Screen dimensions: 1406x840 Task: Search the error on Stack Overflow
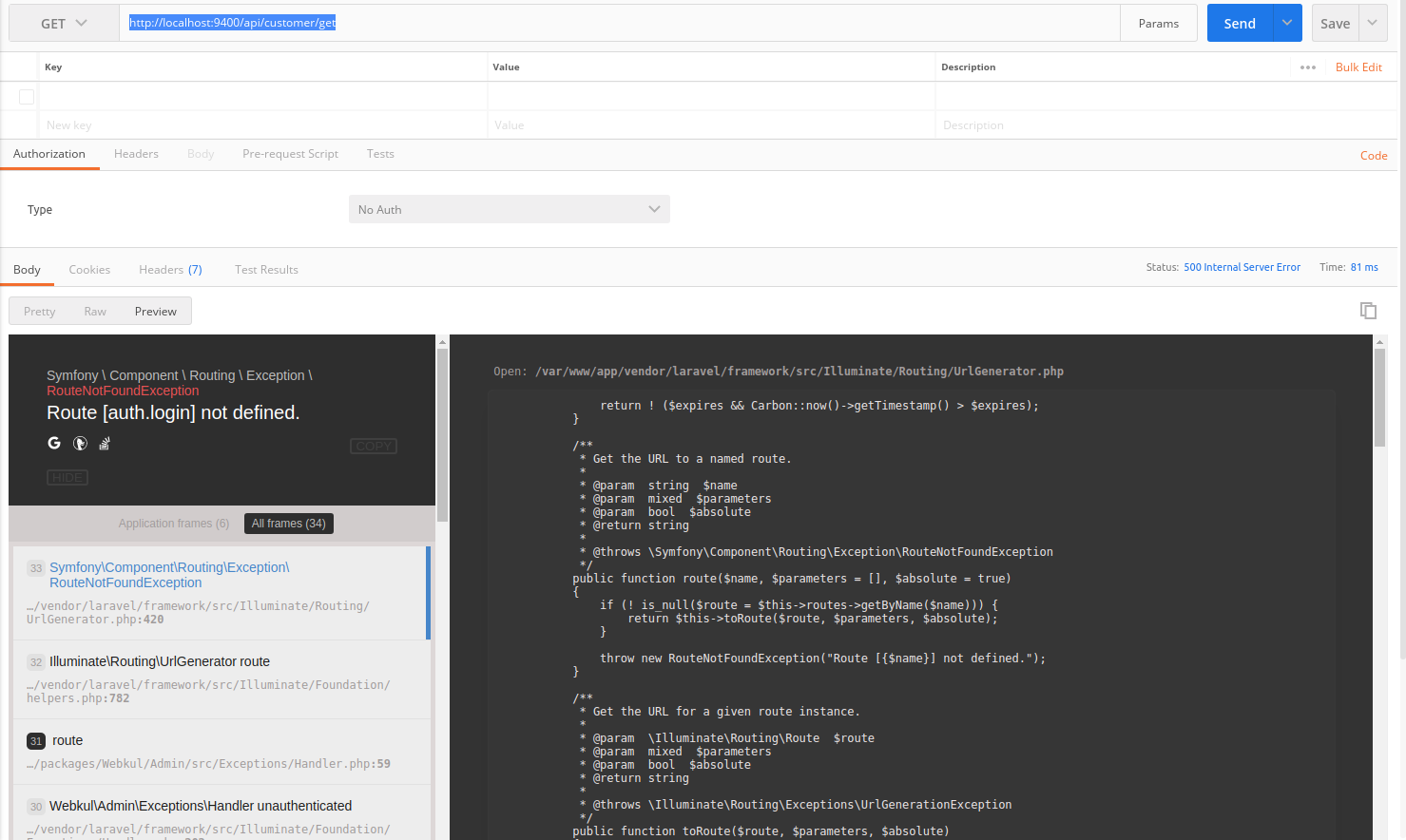click(105, 443)
